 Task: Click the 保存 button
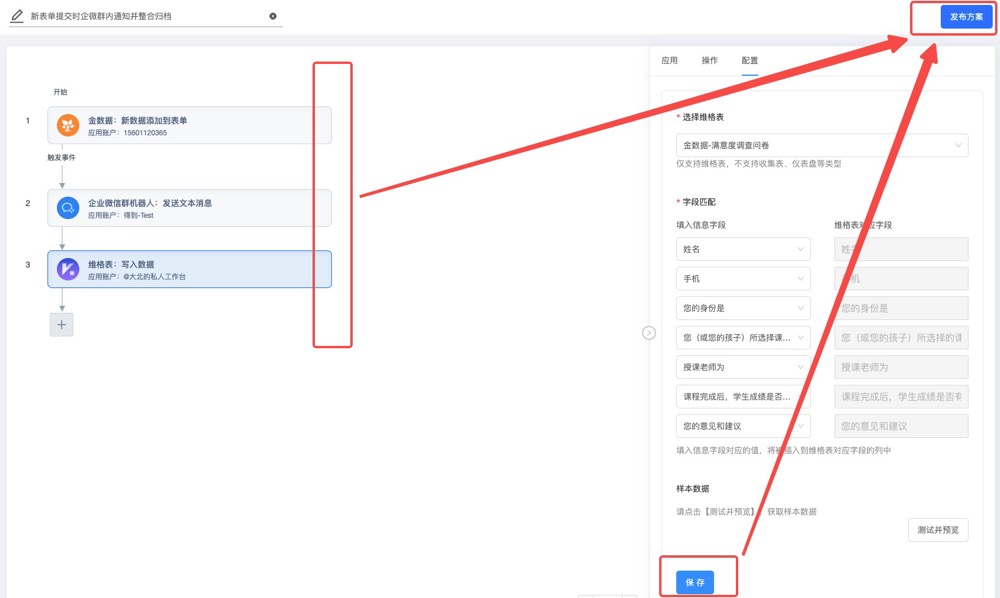695,582
